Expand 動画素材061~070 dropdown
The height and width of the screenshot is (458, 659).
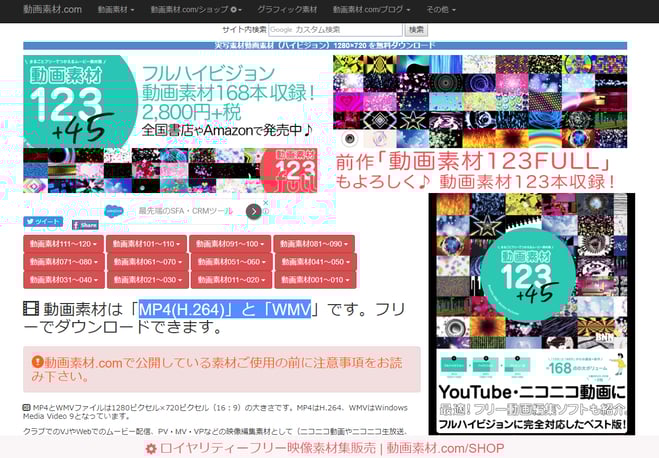click(148, 262)
